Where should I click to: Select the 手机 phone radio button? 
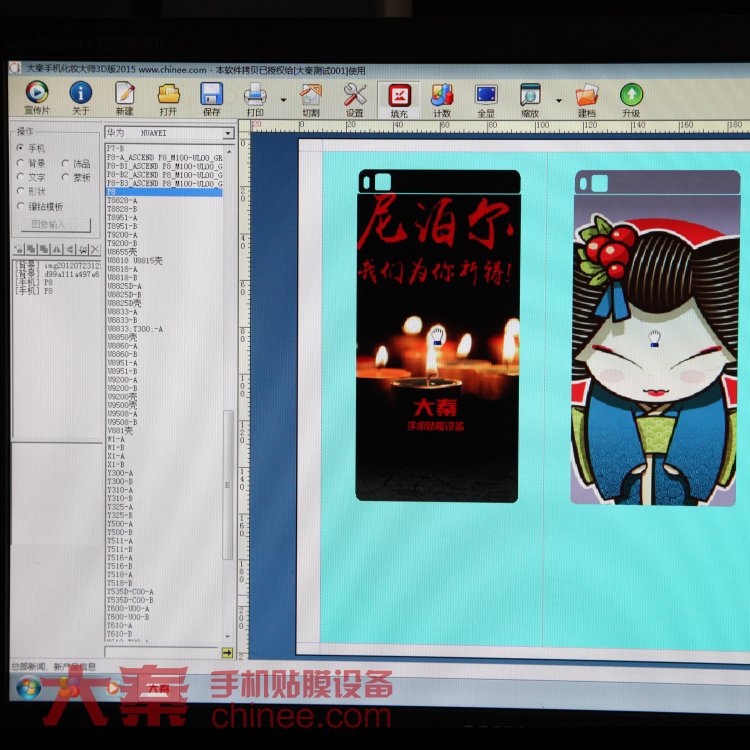[31, 148]
